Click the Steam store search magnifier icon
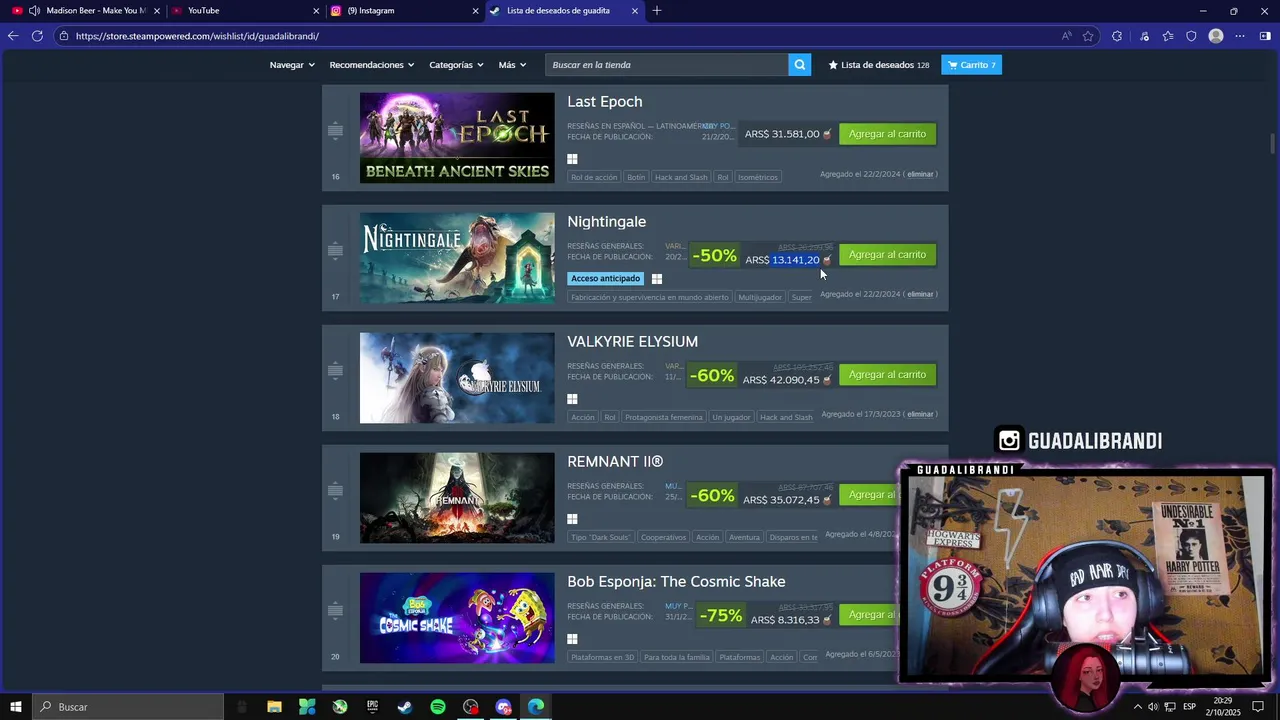This screenshot has height=720, width=1280. (x=800, y=65)
